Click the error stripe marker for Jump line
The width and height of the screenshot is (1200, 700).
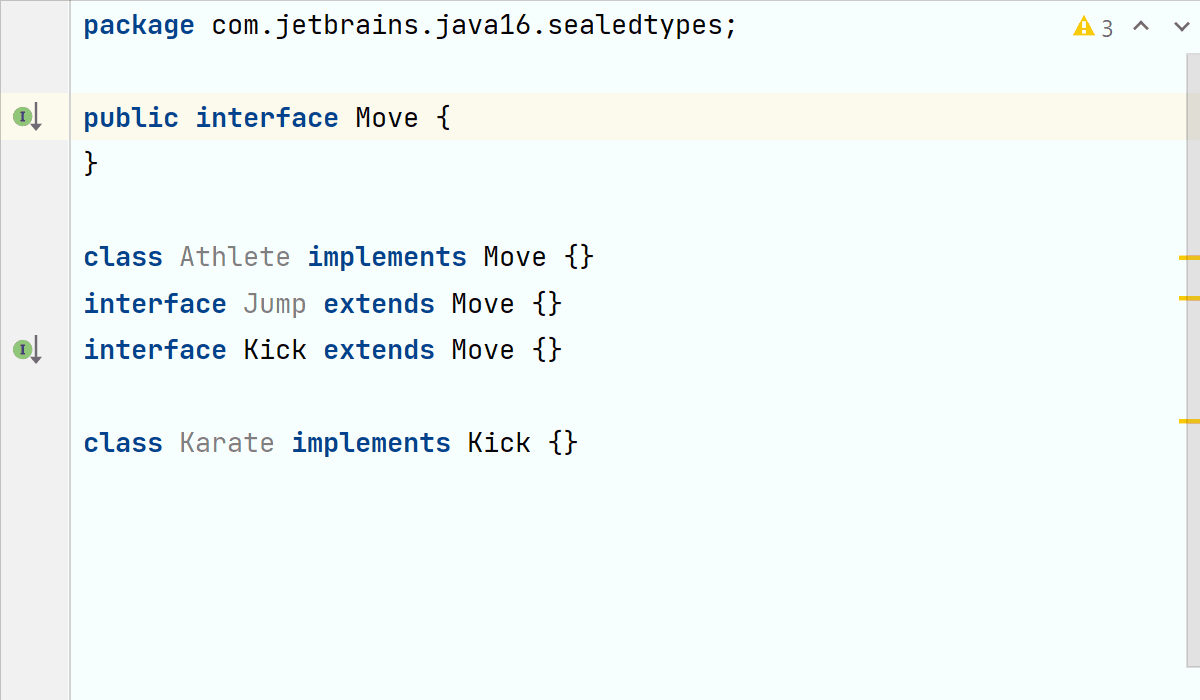pos(1189,298)
